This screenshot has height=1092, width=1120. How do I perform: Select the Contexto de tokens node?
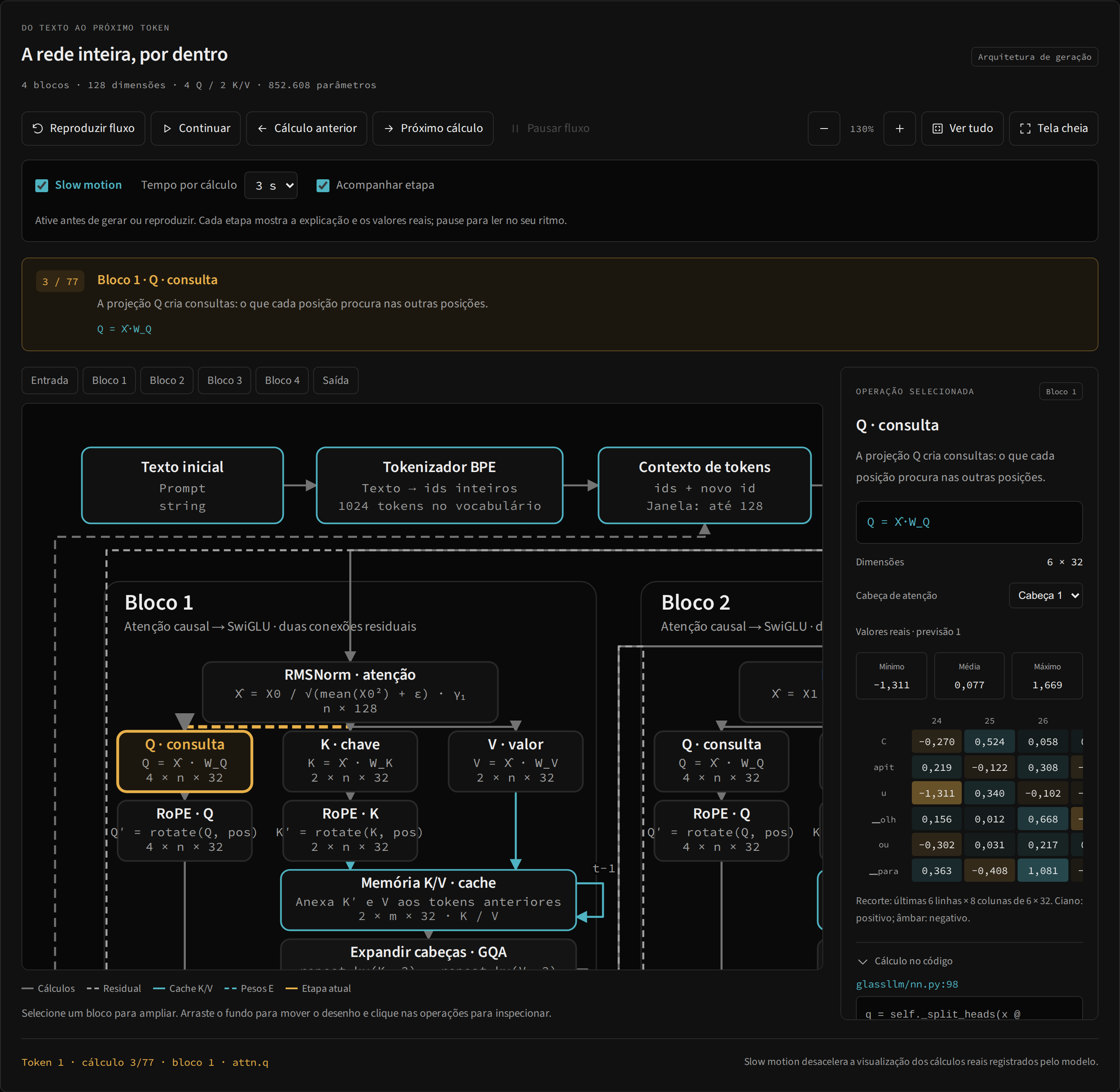tap(705, 485)
